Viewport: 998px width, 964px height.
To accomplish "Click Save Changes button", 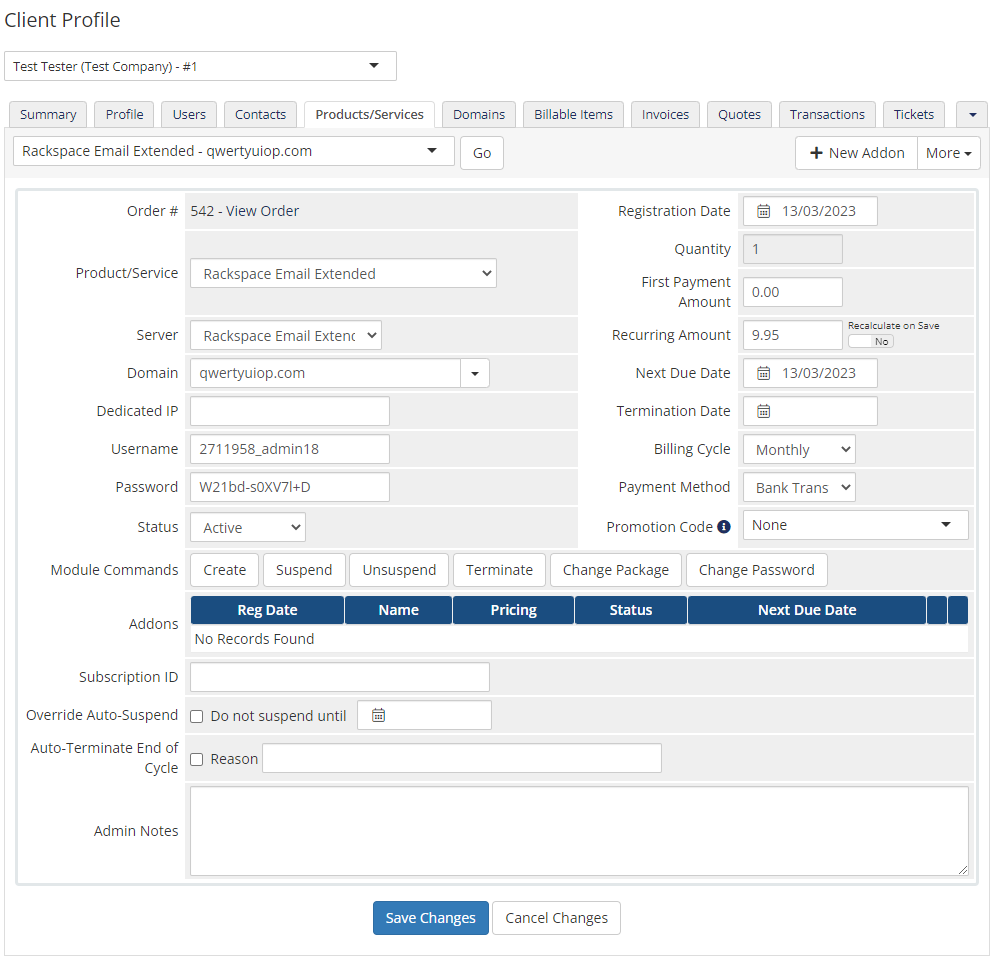I will tap(431, 918).
